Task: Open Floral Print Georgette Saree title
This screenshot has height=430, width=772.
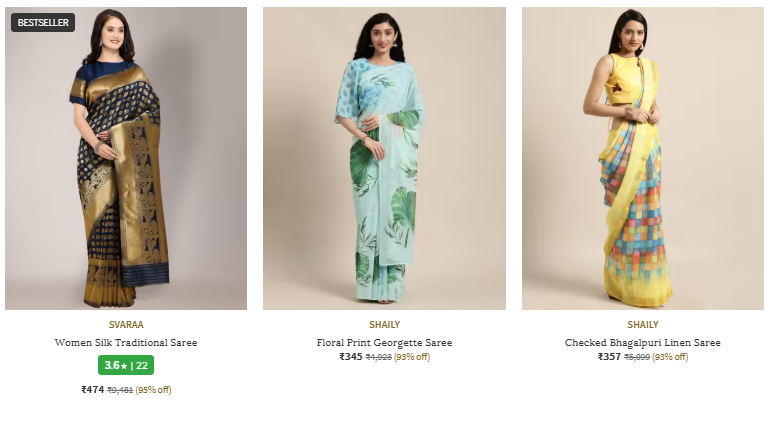Action: 385,342
